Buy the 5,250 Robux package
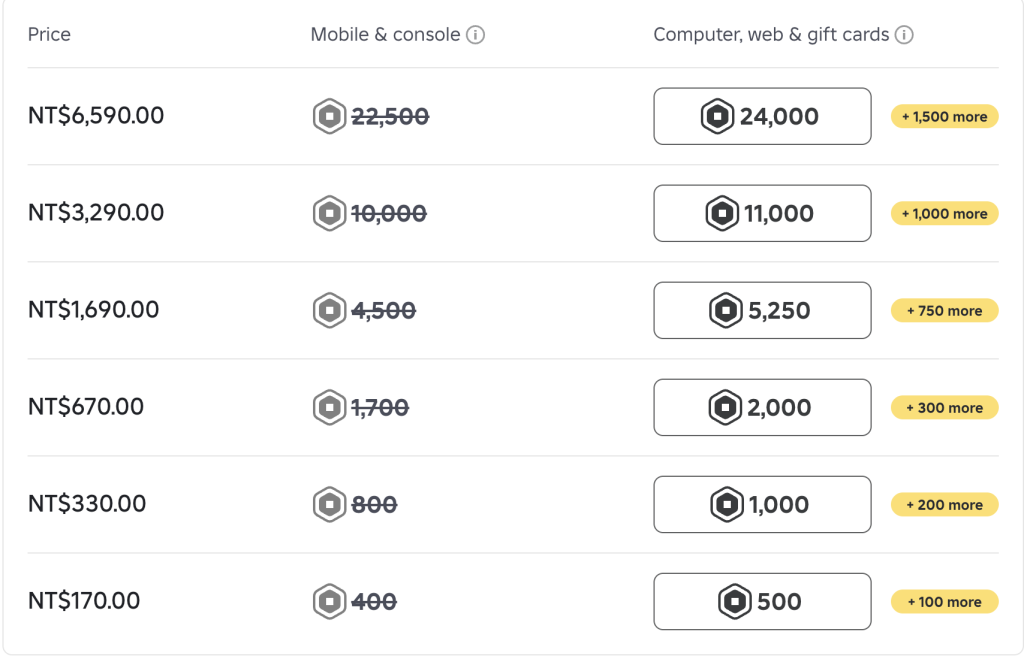Viewport: 1024px width, 665px height. point(762,310)
